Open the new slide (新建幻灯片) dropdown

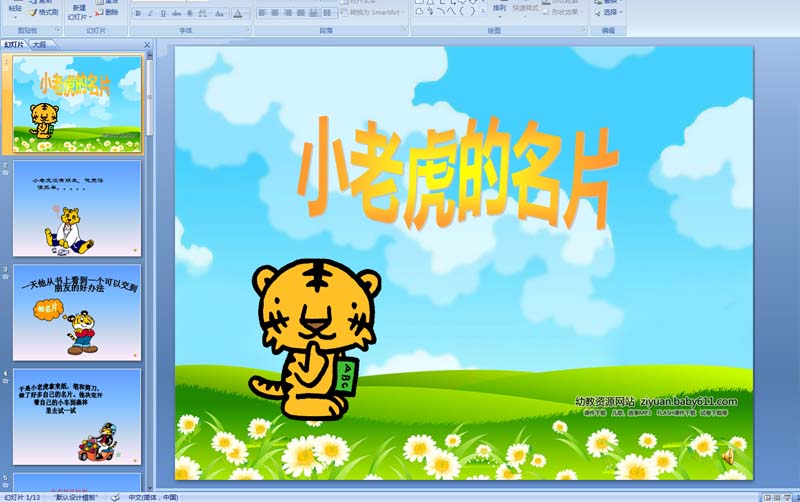(x=79, y=13)
